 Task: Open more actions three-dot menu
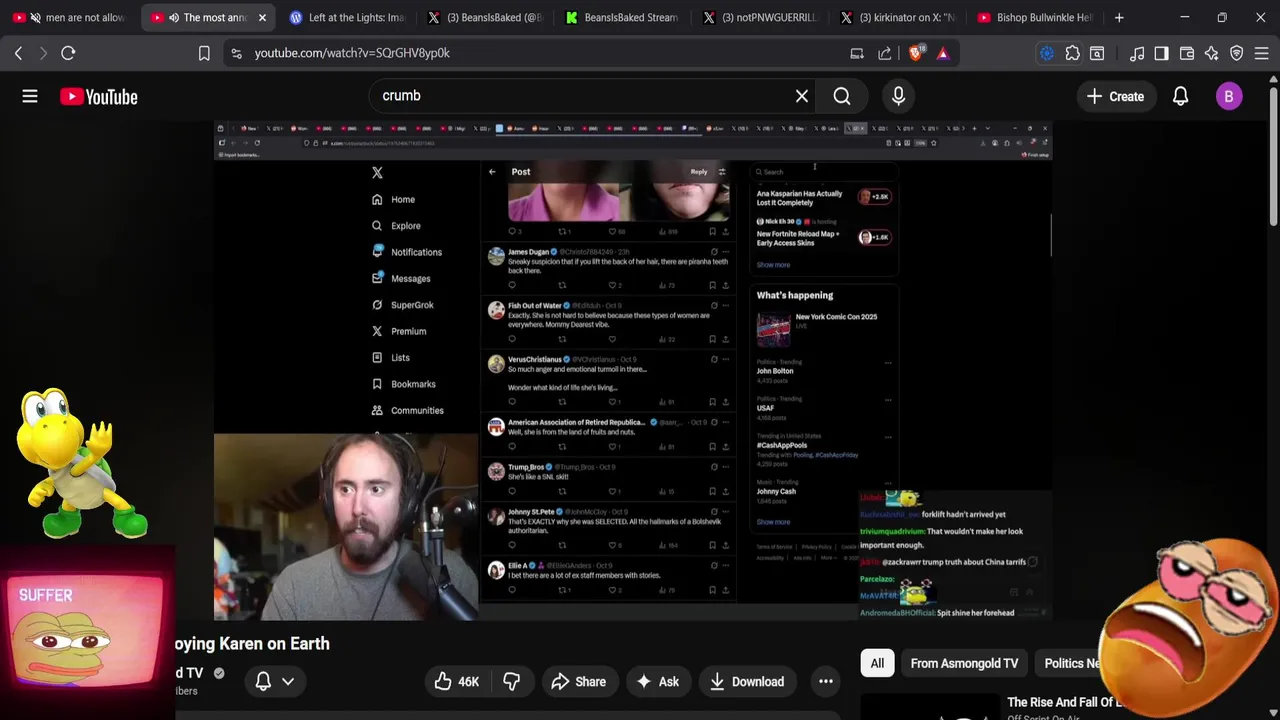pos(826,682)
